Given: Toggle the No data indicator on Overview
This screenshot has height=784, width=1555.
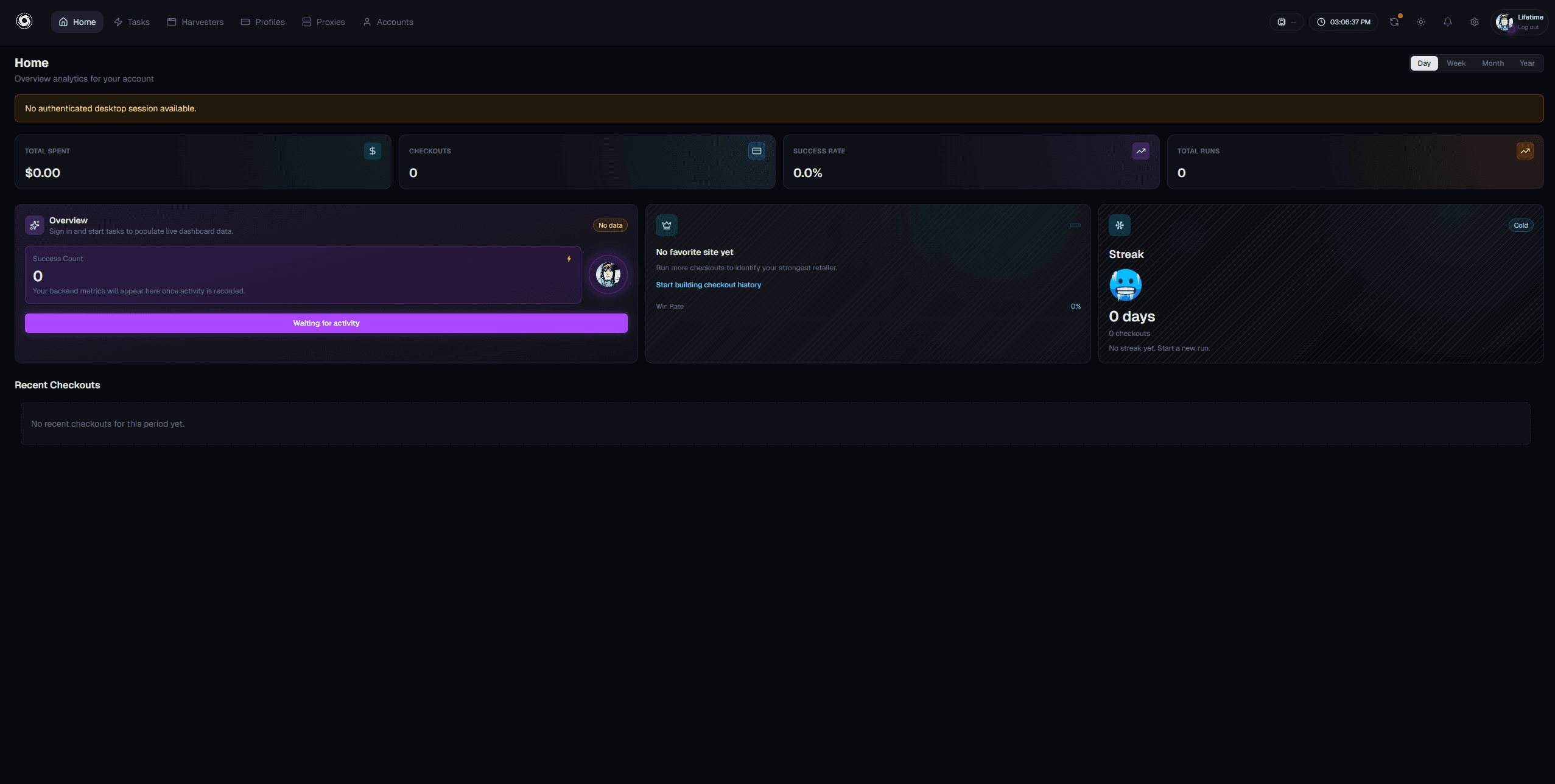Looking at the screenshot, I should click(610, 225).
